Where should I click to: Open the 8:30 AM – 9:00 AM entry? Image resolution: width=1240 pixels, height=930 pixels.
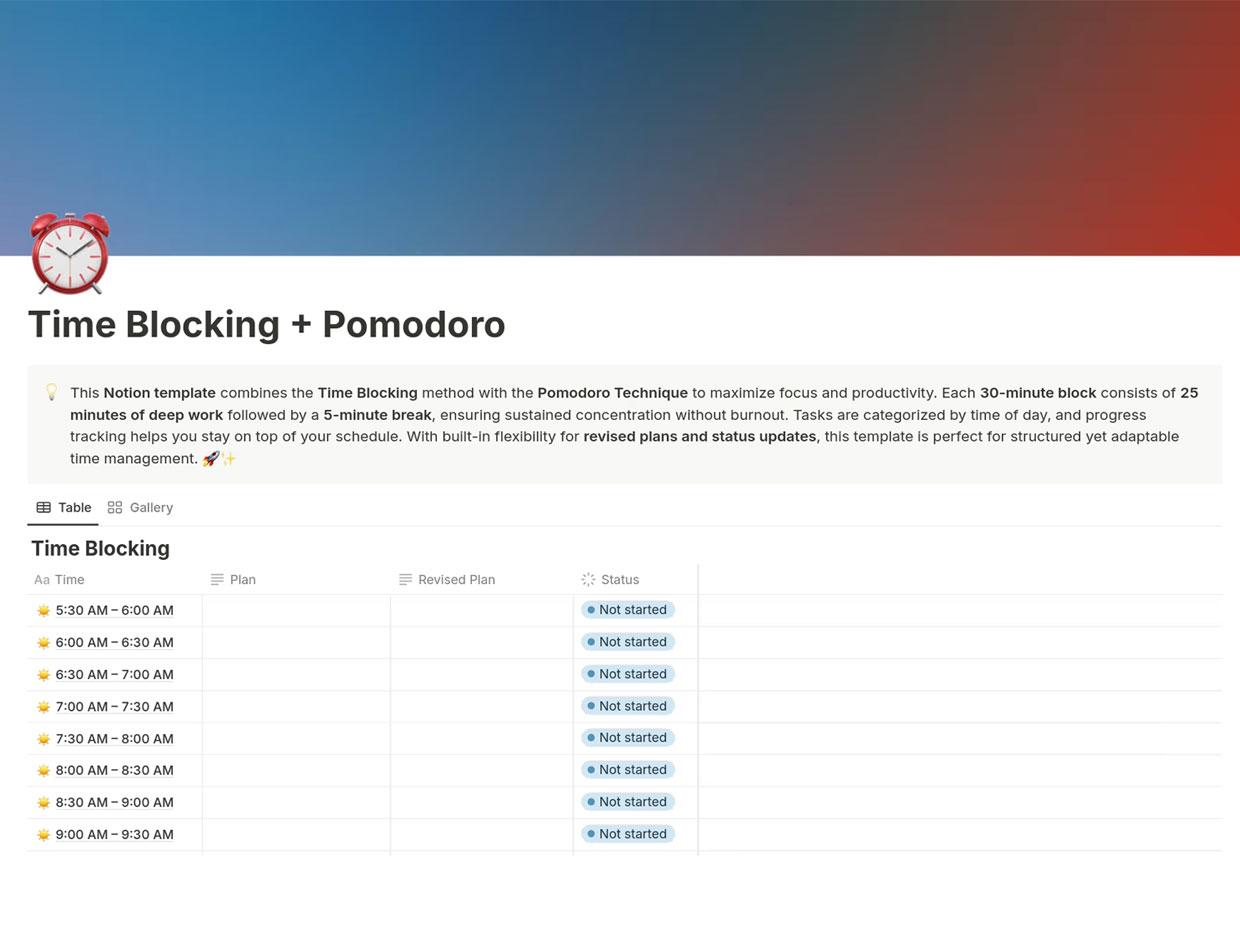(x=114, y=802)
